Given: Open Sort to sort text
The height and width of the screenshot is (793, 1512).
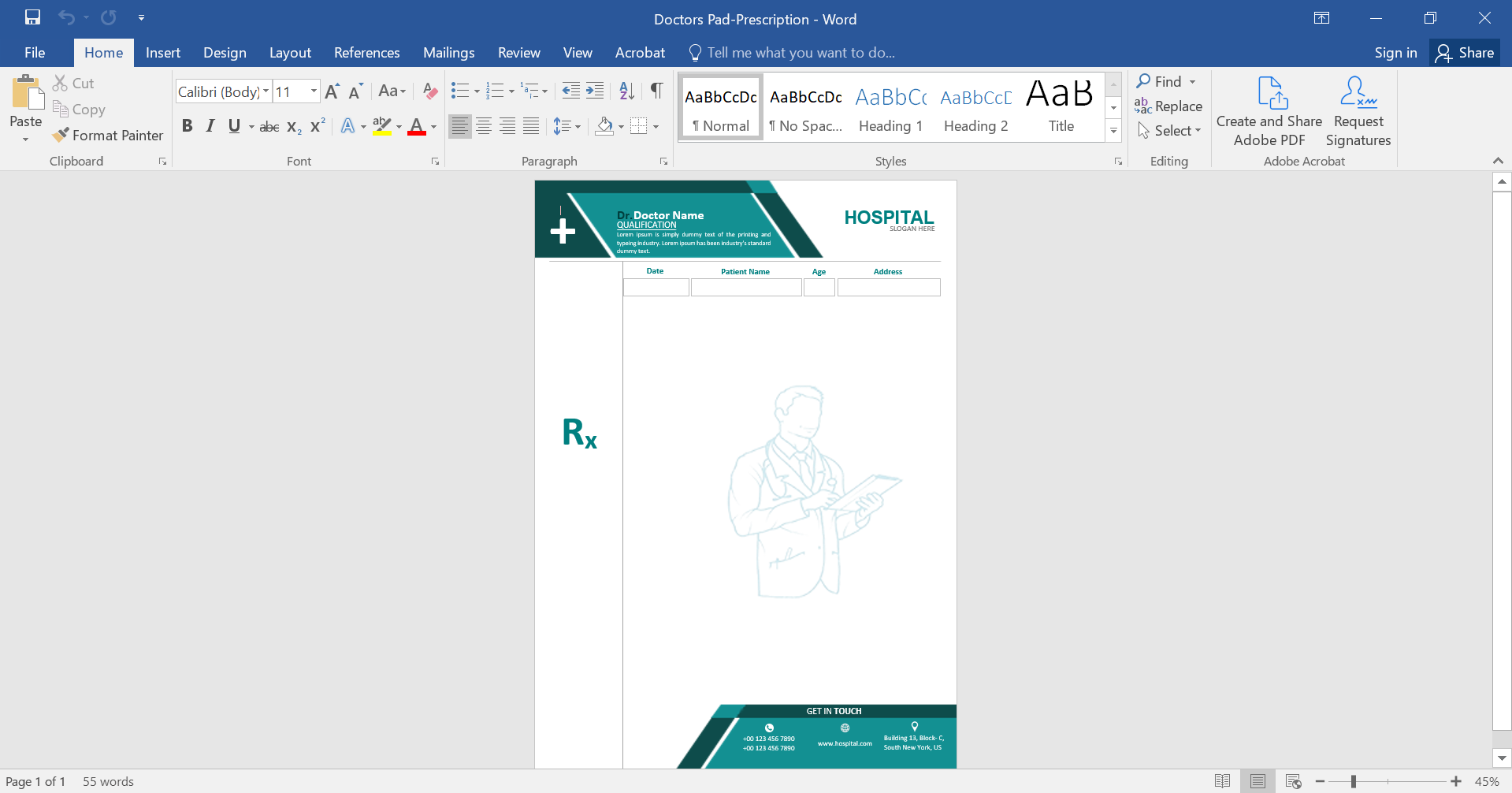Looking at the screenshot, I should pos(626,91).
